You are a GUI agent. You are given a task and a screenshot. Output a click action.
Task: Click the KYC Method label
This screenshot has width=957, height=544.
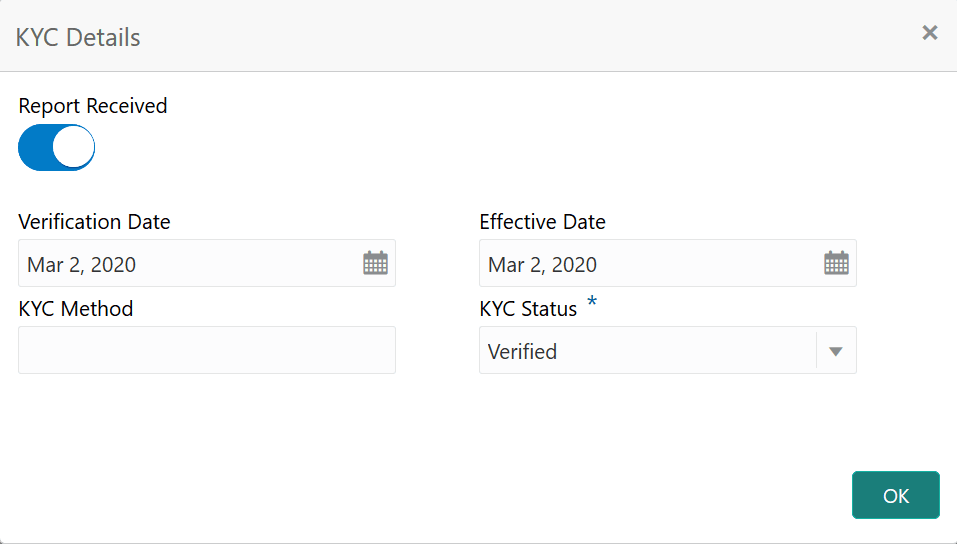(x=76, y=309)
